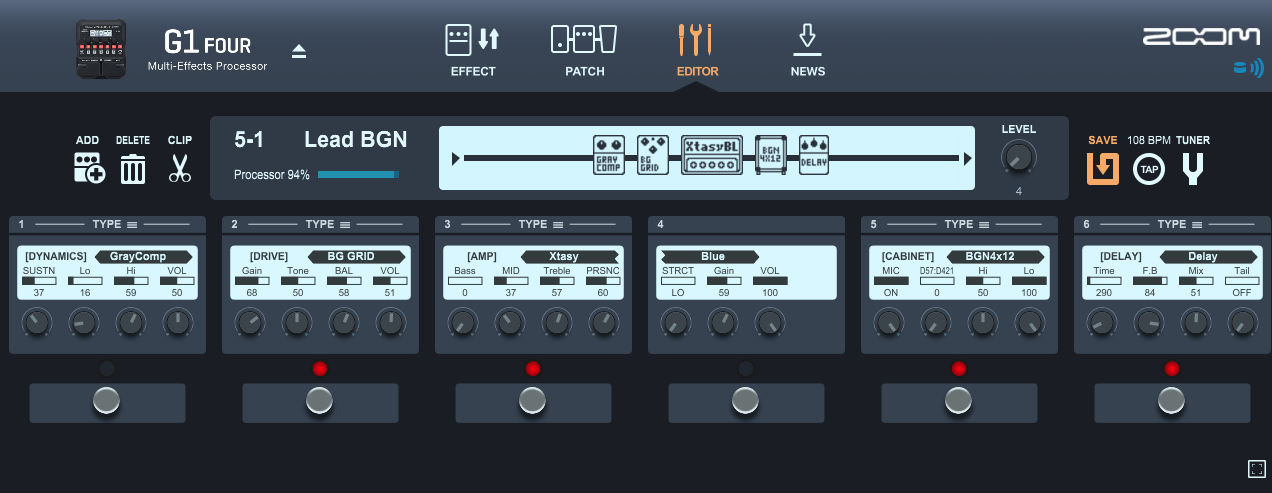Click the patch number 5-1
1272x493 pixels.
(x=249, y=140)
